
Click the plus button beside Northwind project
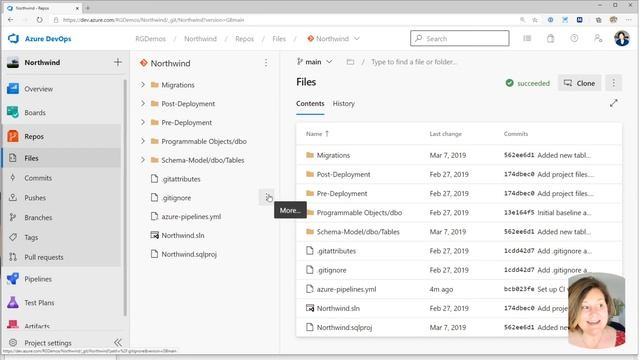[118, 62]
